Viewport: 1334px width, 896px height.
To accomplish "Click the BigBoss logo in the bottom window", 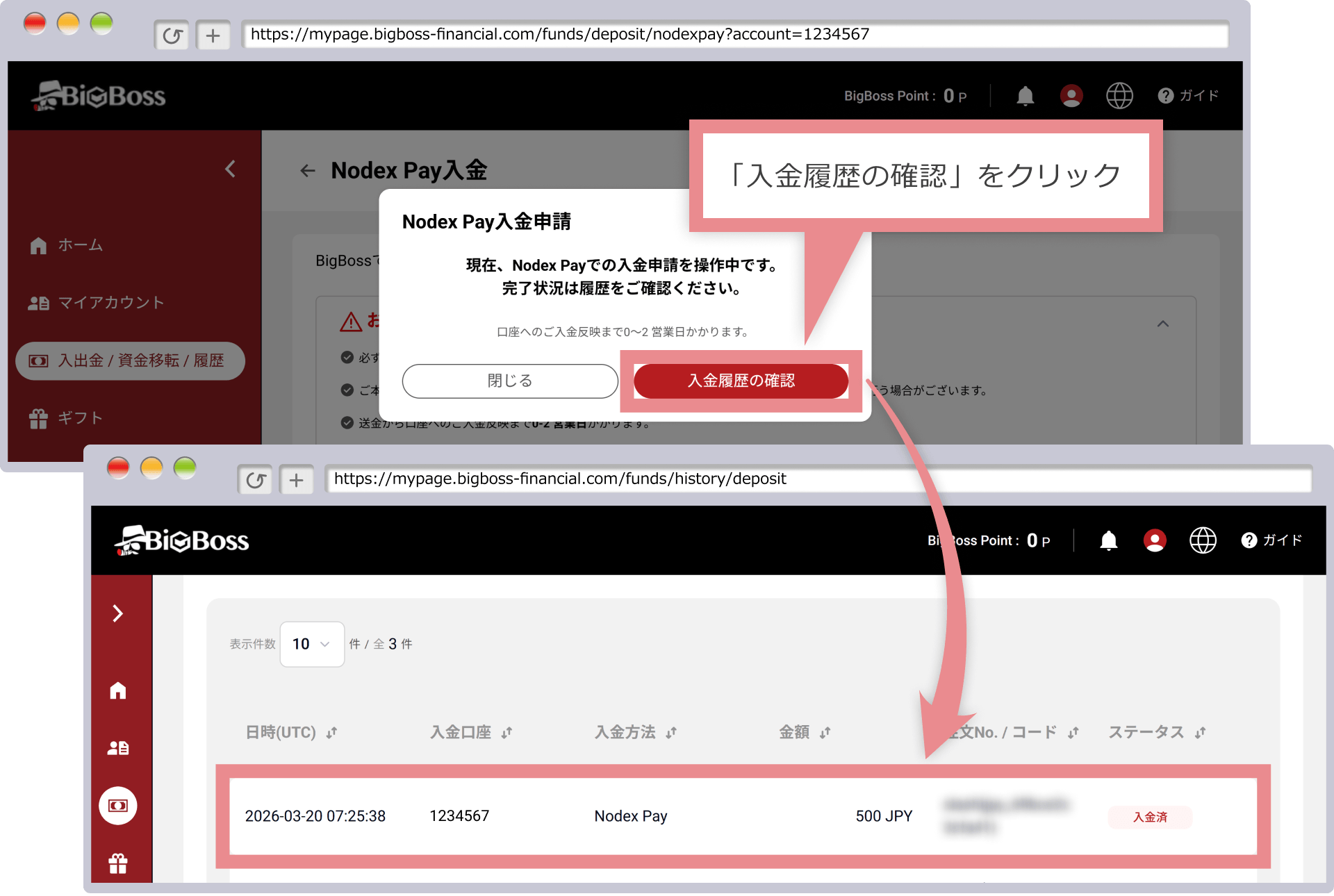I will [x=182, y=540].
